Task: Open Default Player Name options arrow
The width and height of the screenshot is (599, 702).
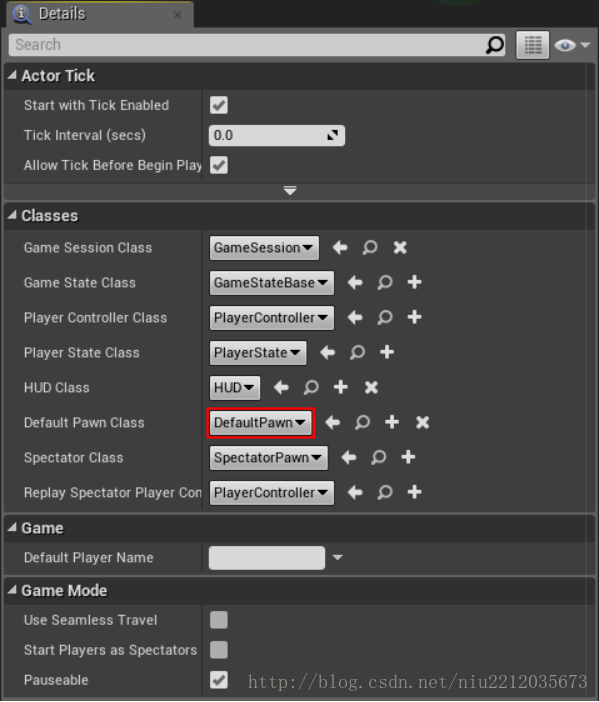Action: tap(338, 557)
